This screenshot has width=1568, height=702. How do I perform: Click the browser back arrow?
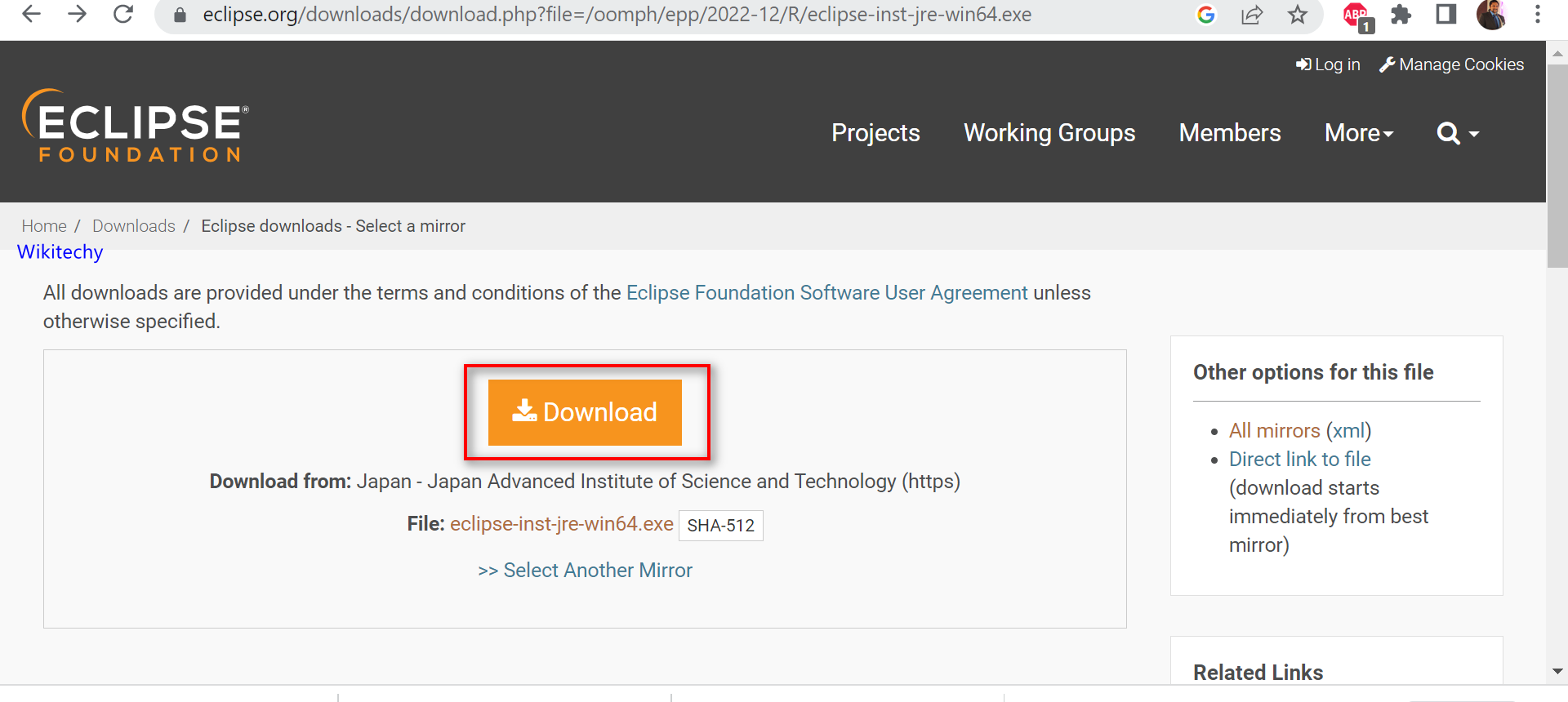point(31,14)
